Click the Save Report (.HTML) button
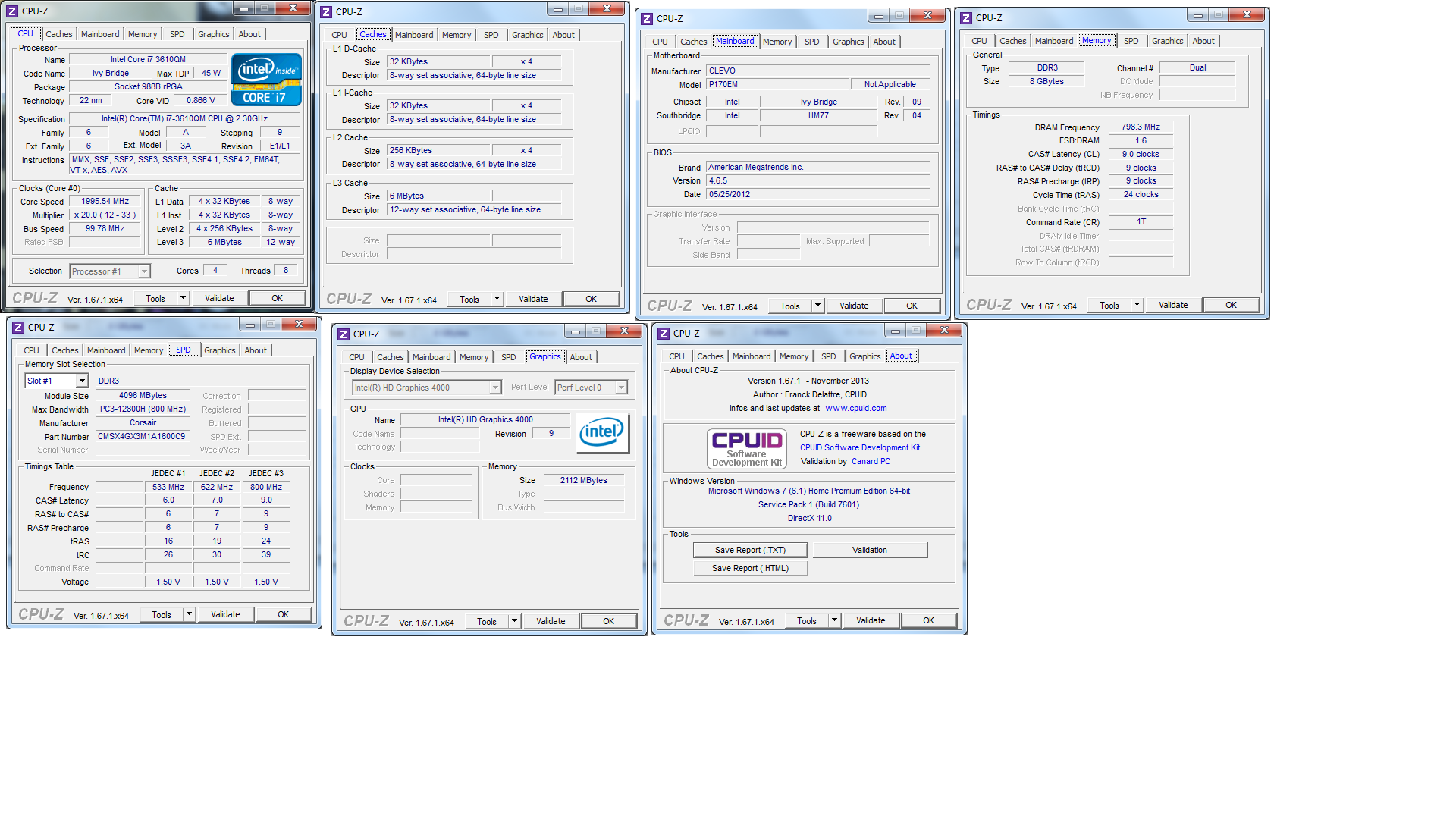The height and width of the screenshot is (819, 1456). 750,568
